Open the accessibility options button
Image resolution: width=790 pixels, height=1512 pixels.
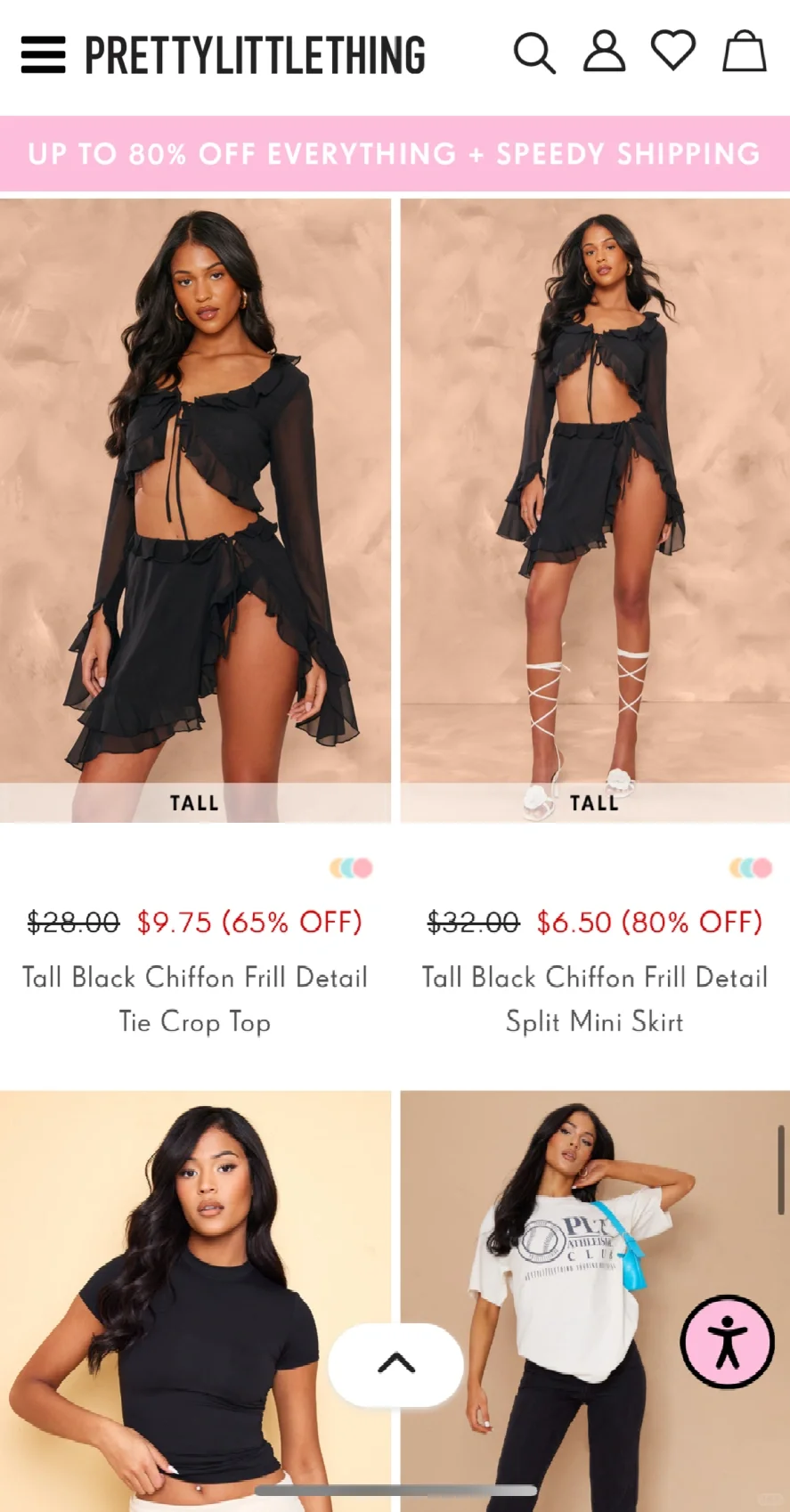pos(728,1342)
